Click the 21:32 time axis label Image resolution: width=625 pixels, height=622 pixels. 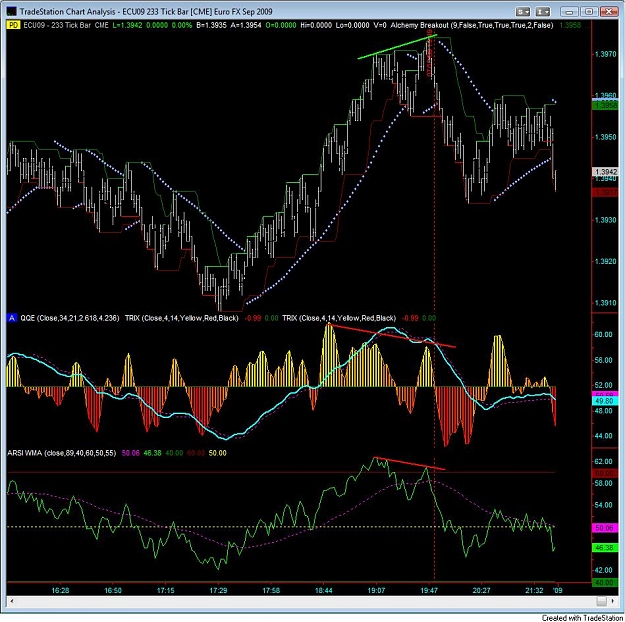click(x=534, y=590)
